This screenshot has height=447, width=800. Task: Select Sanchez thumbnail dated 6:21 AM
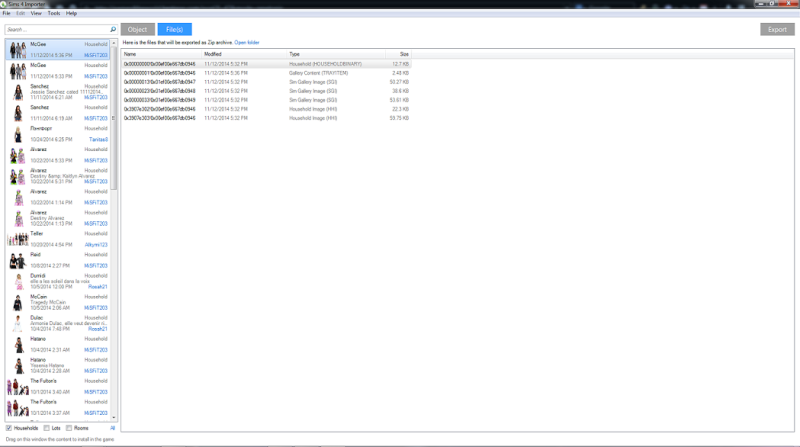(18, 92)
